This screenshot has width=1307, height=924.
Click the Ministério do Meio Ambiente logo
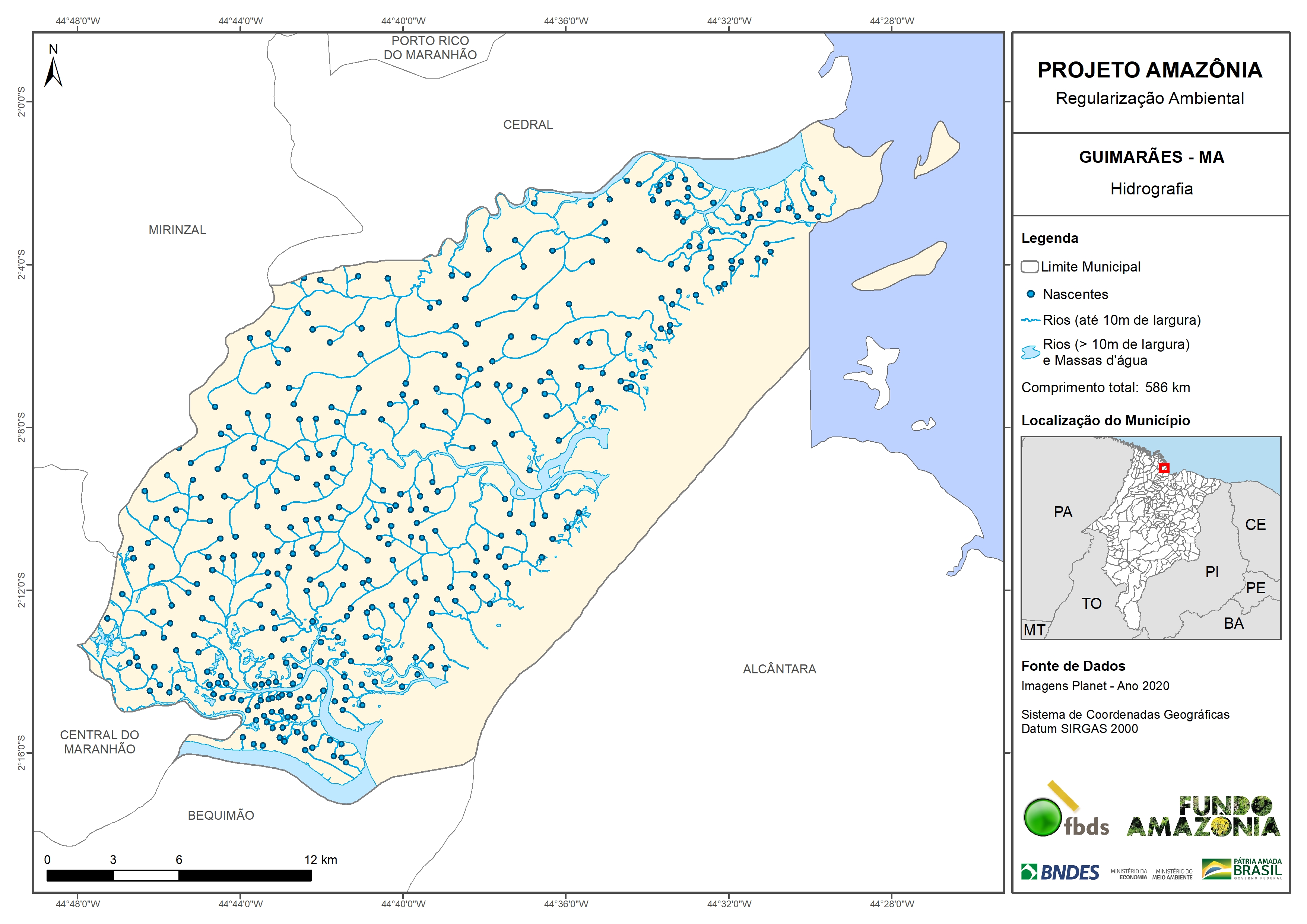1172,874
